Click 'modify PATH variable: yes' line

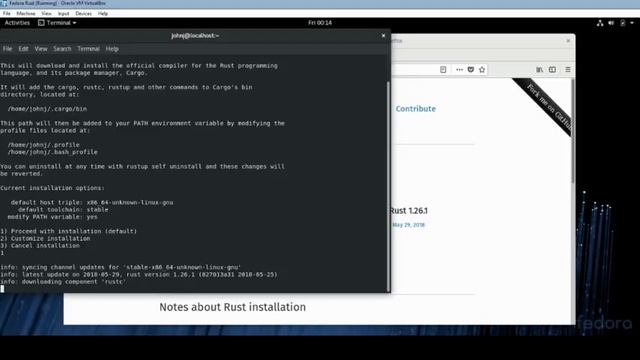pos(53,217)
